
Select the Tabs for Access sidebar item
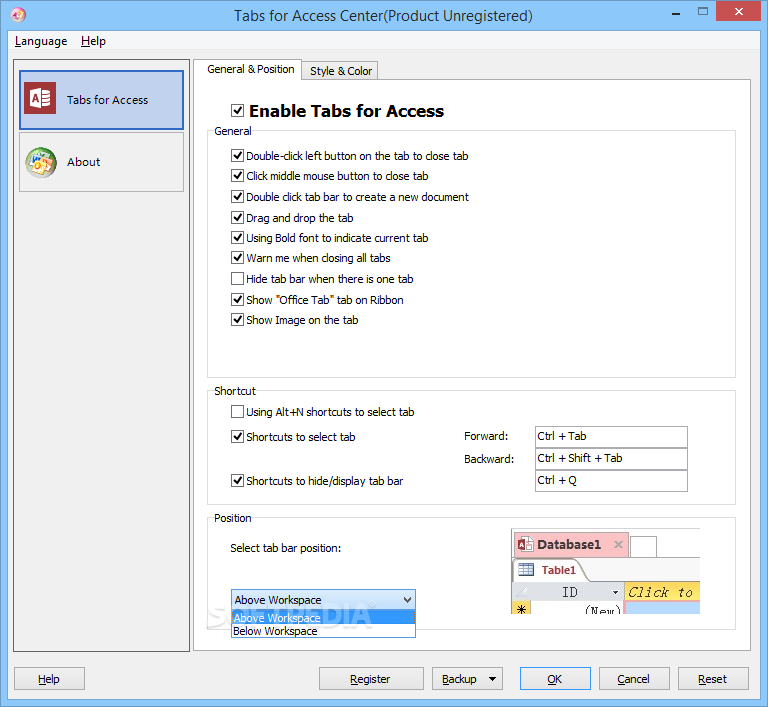(x=101, y=100)
